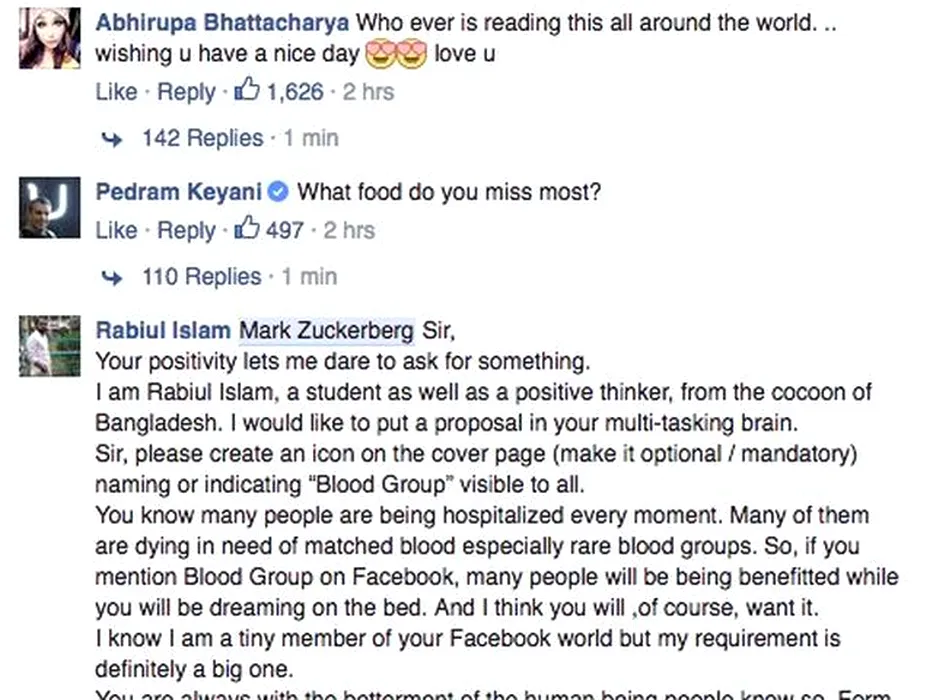This screenshot has height=700, width=933.
Task: Click verified badge next to Pedram Keyani
Action: [279, 192]
